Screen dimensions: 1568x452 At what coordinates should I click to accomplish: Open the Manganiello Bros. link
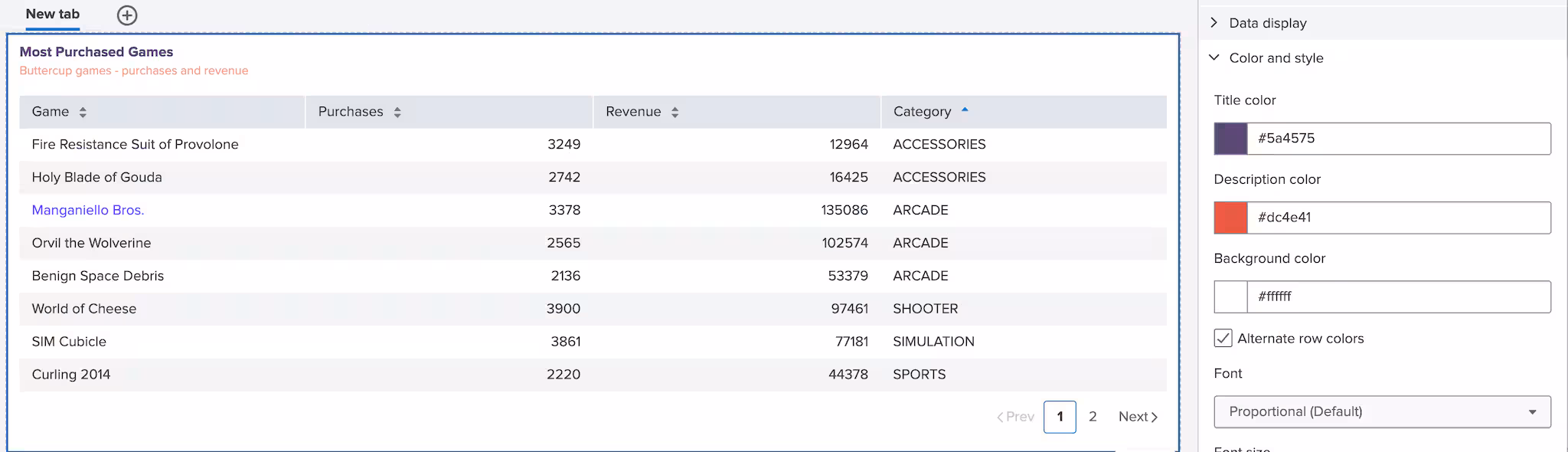[x=88, y=210]
